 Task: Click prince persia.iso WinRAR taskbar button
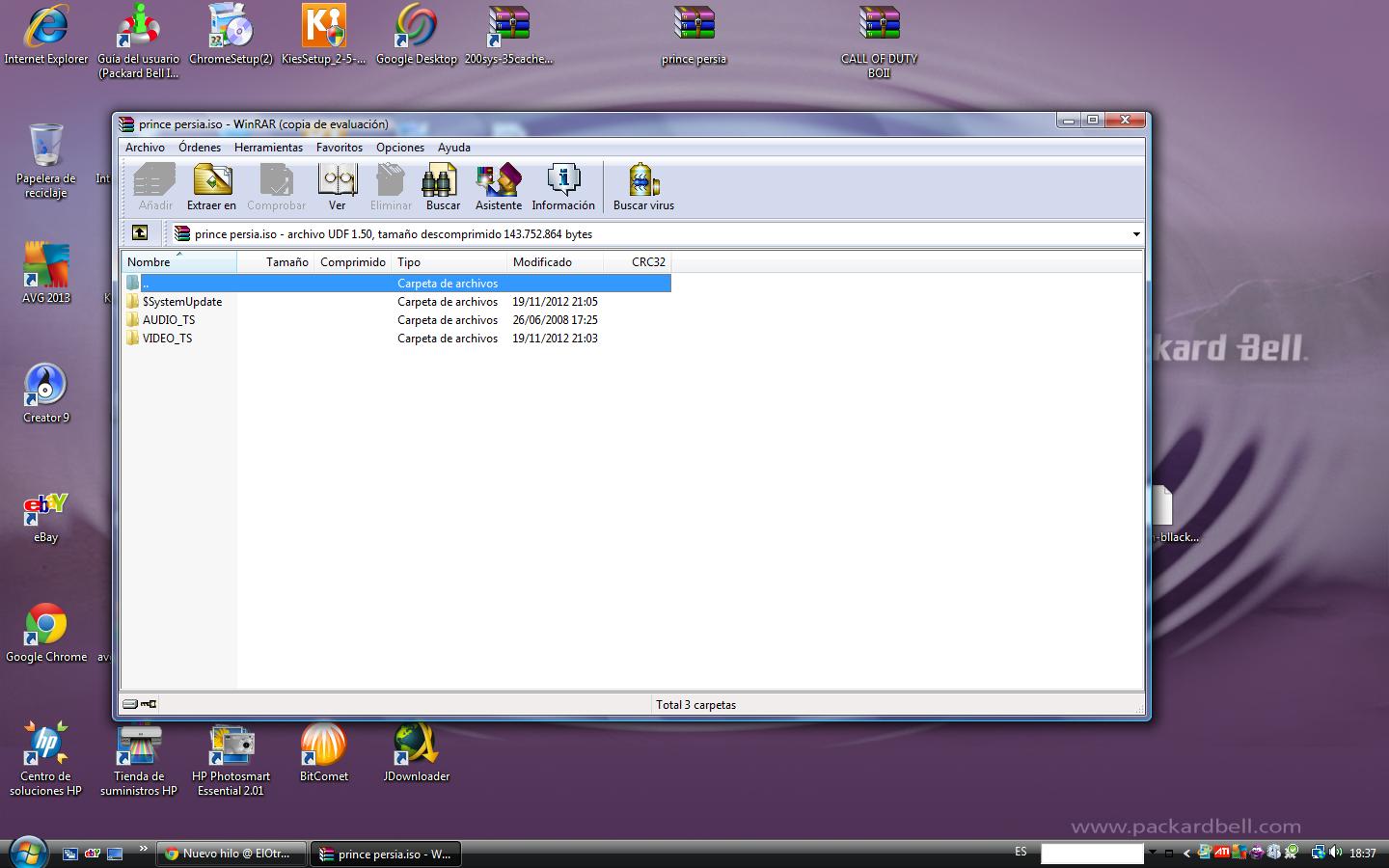click(386, 854)
